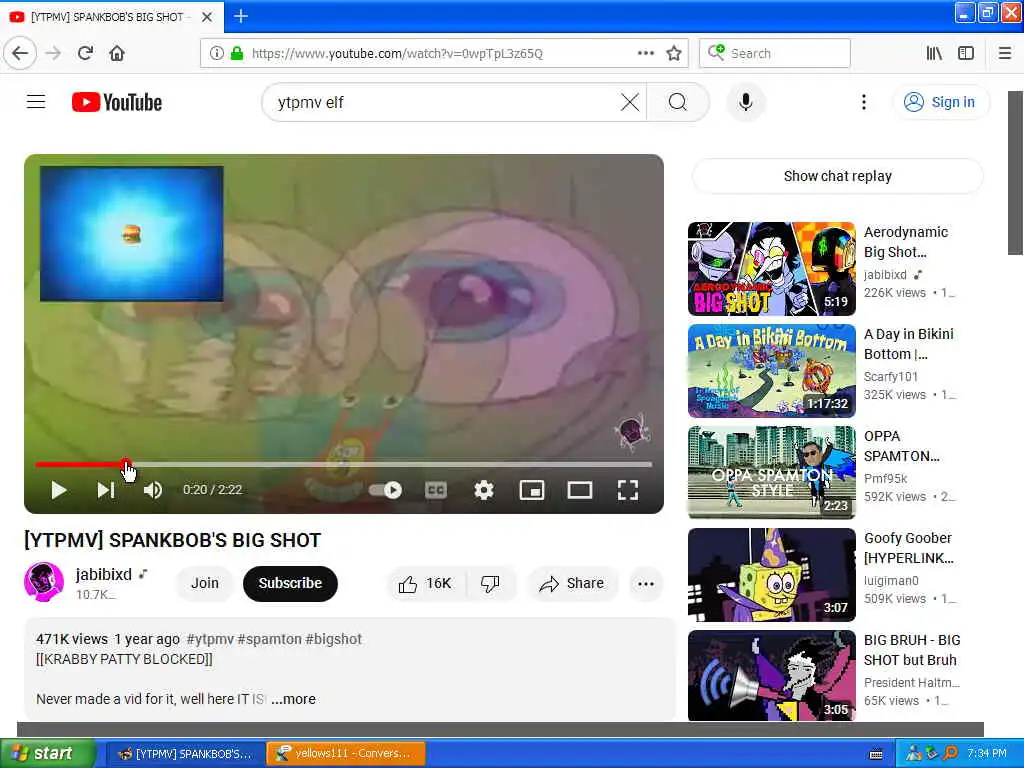Click the channel watermark in video corner
Viewport: 1024px width, 768px height.
point(631,431)
